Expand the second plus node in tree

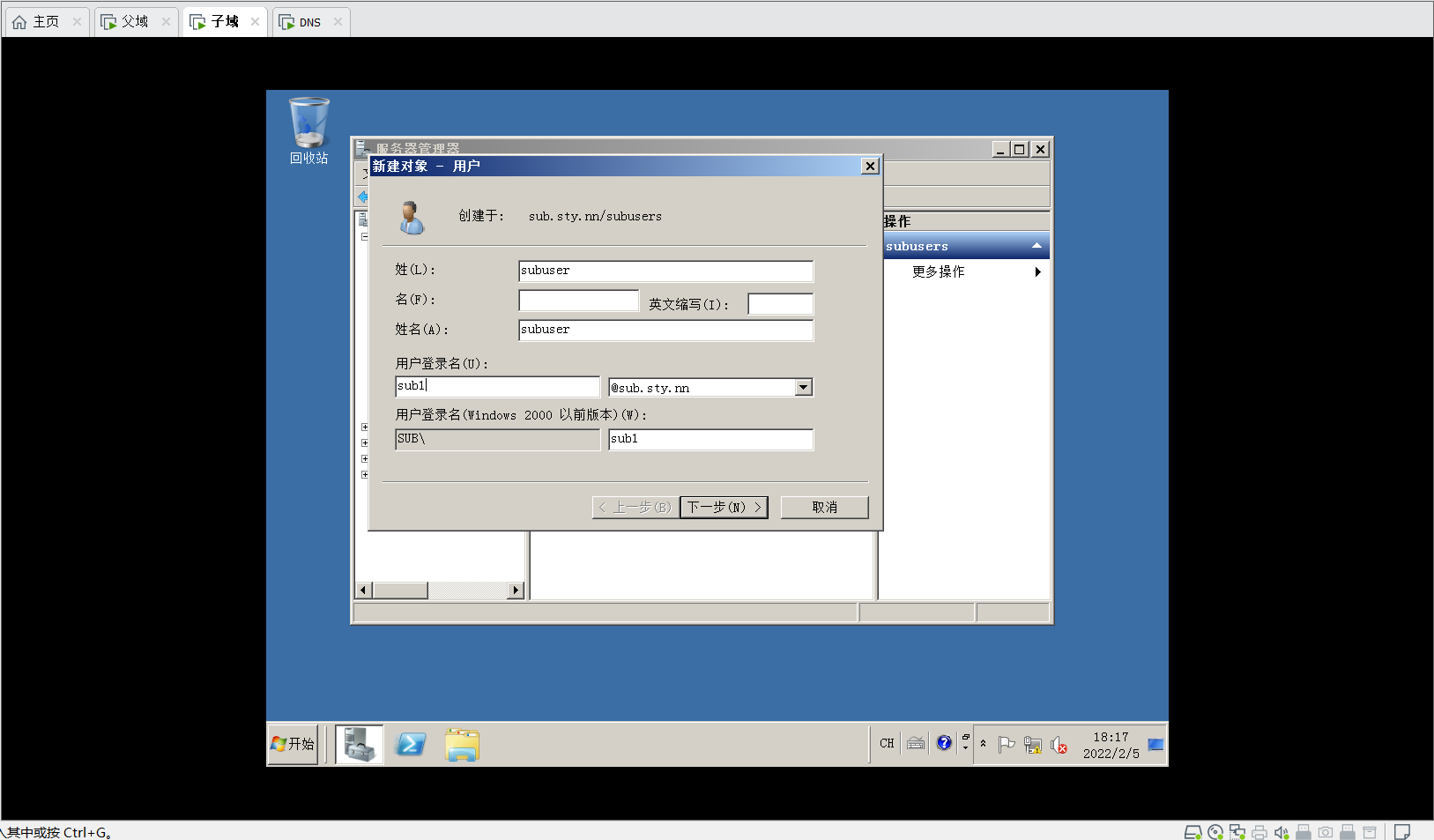point(364,443)
